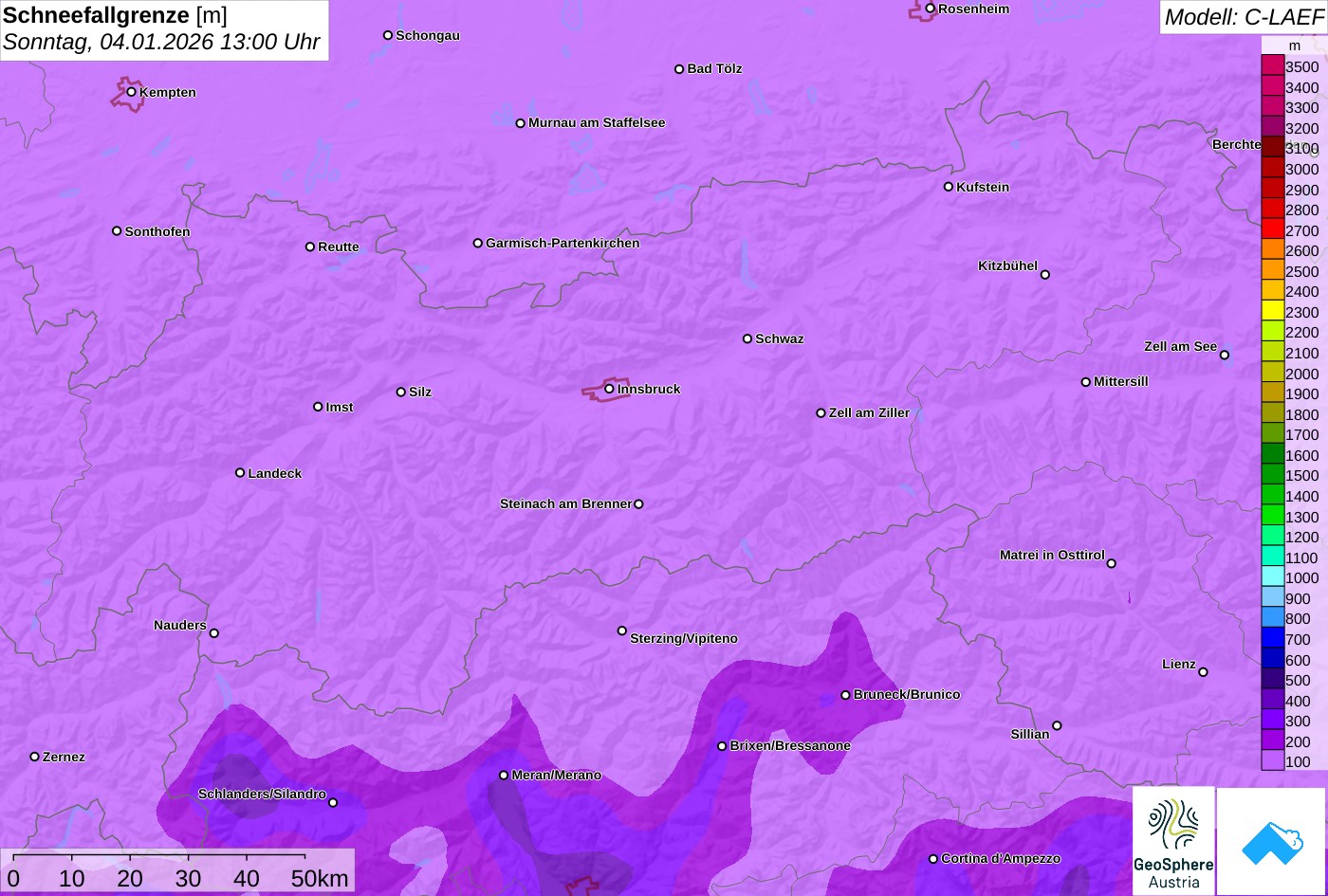Image resolution: width=1328 pixels, height=896 pixels.
Task: Click the 500 legend value
Action: [x=1298, y=680]
